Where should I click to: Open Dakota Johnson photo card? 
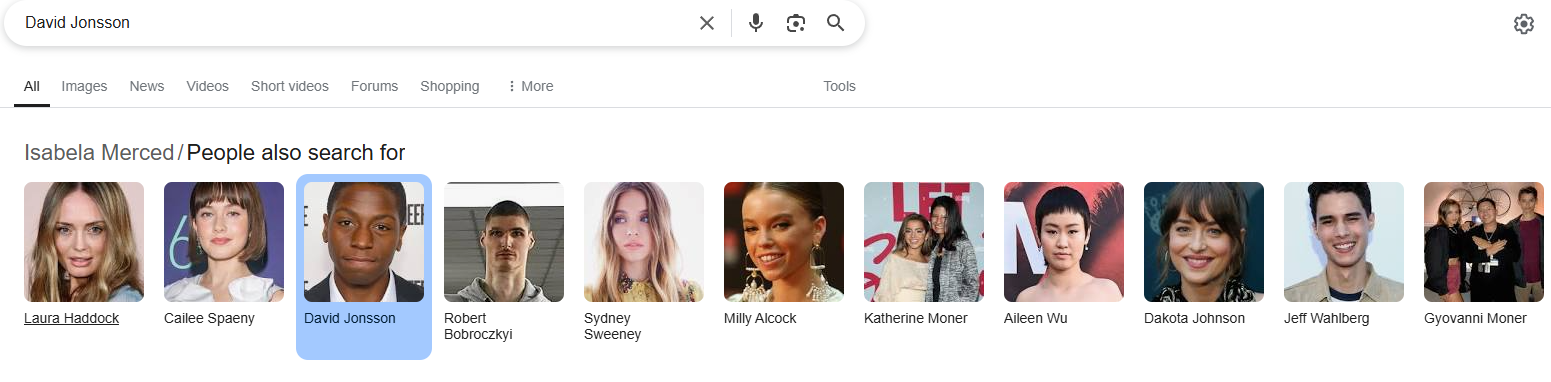(x=1204, y=242)
